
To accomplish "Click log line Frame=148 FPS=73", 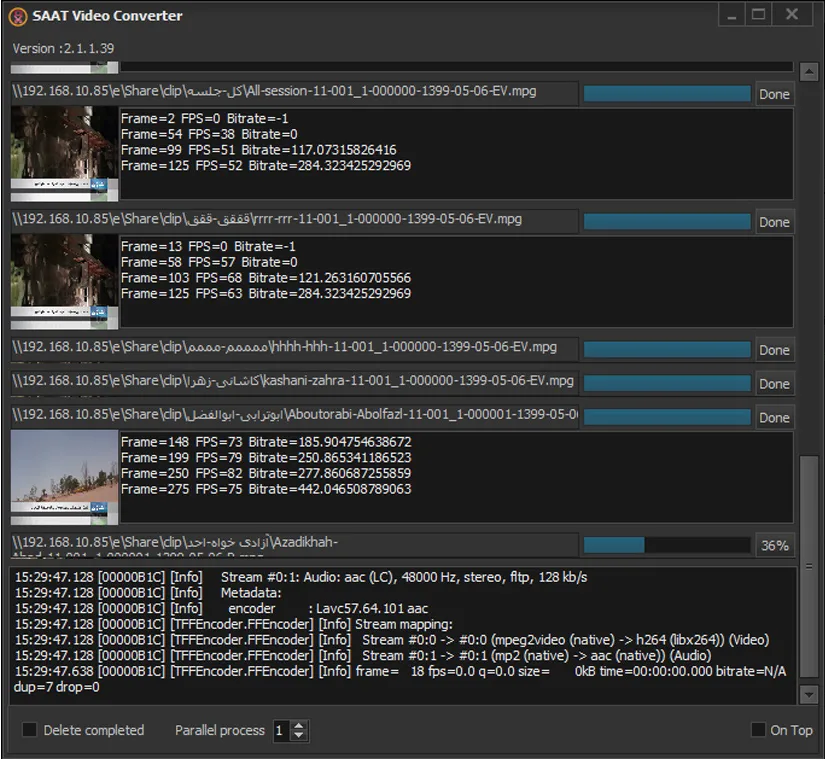I will tap(266, 442).
